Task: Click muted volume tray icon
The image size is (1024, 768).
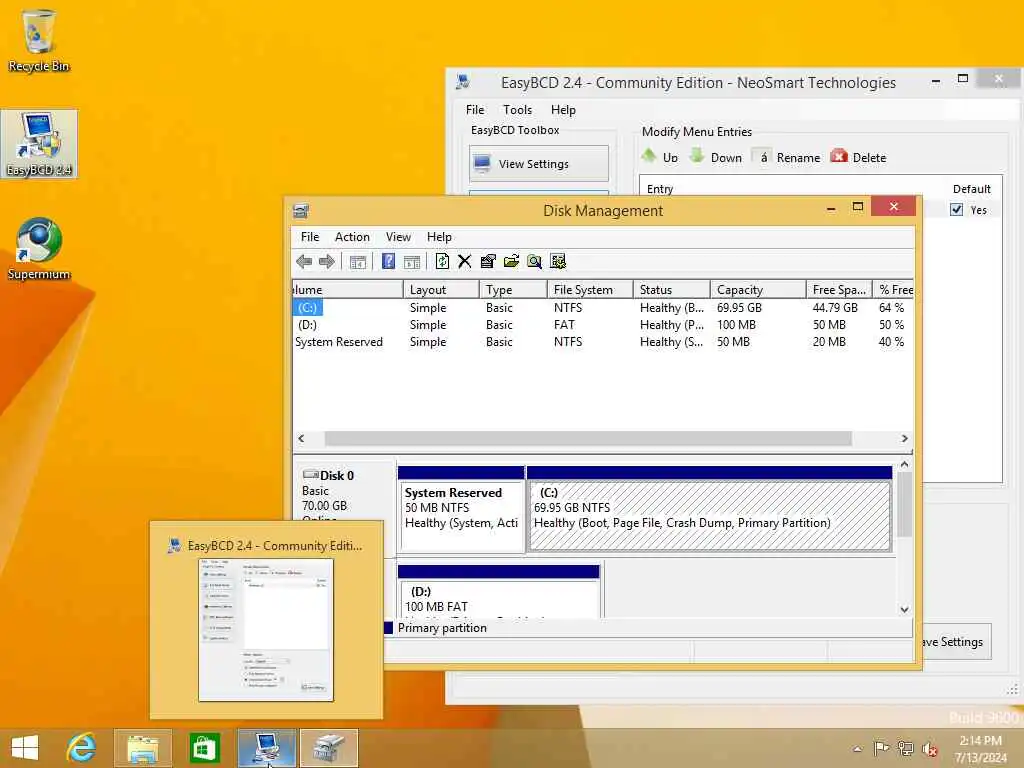Action: click(929, 749)
